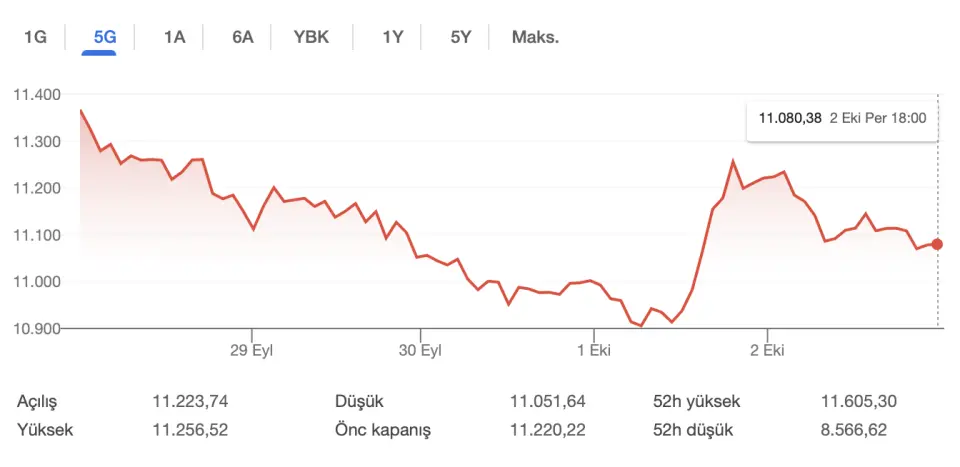The height and width of the screenshot is (467, 960).
Task: Click the red end-of-line data point
Action: pos(937,244)
